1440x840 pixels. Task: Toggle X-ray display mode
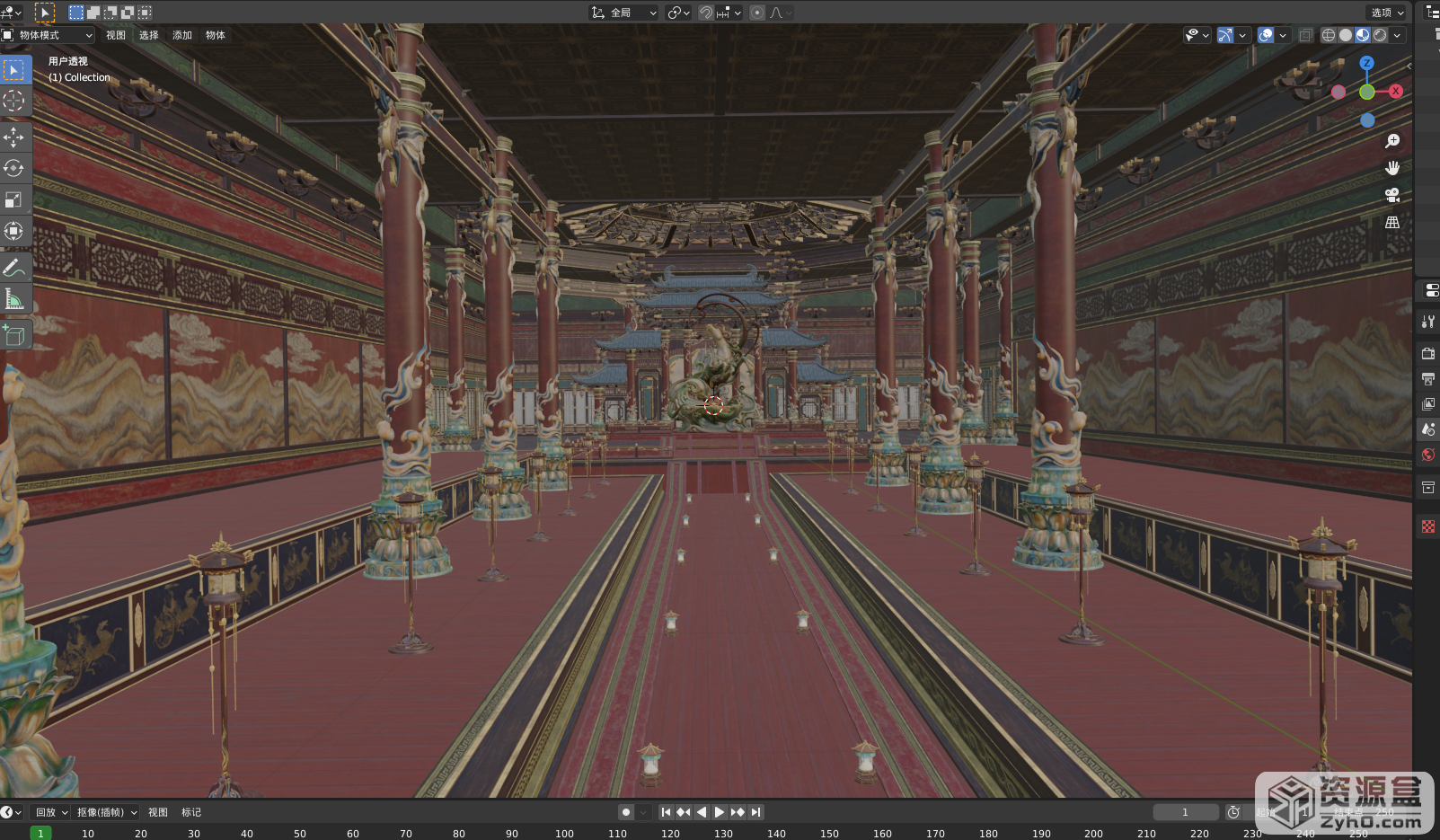point(1305,35)
